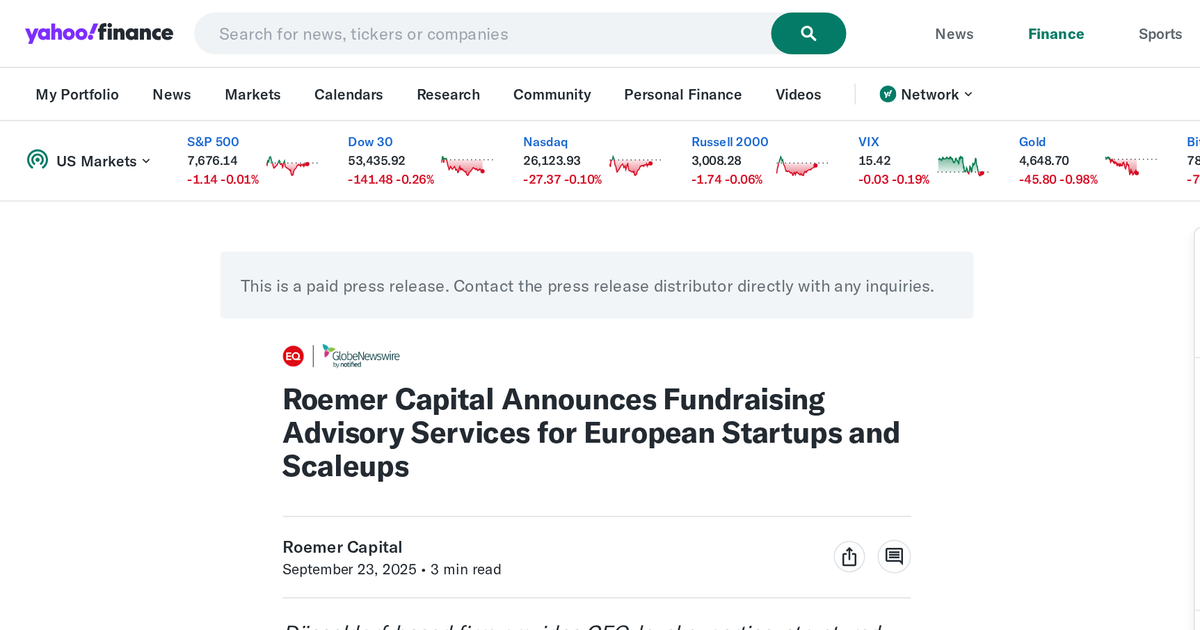Click S&P 500 price 7,676.14

(x=212, y=161)
